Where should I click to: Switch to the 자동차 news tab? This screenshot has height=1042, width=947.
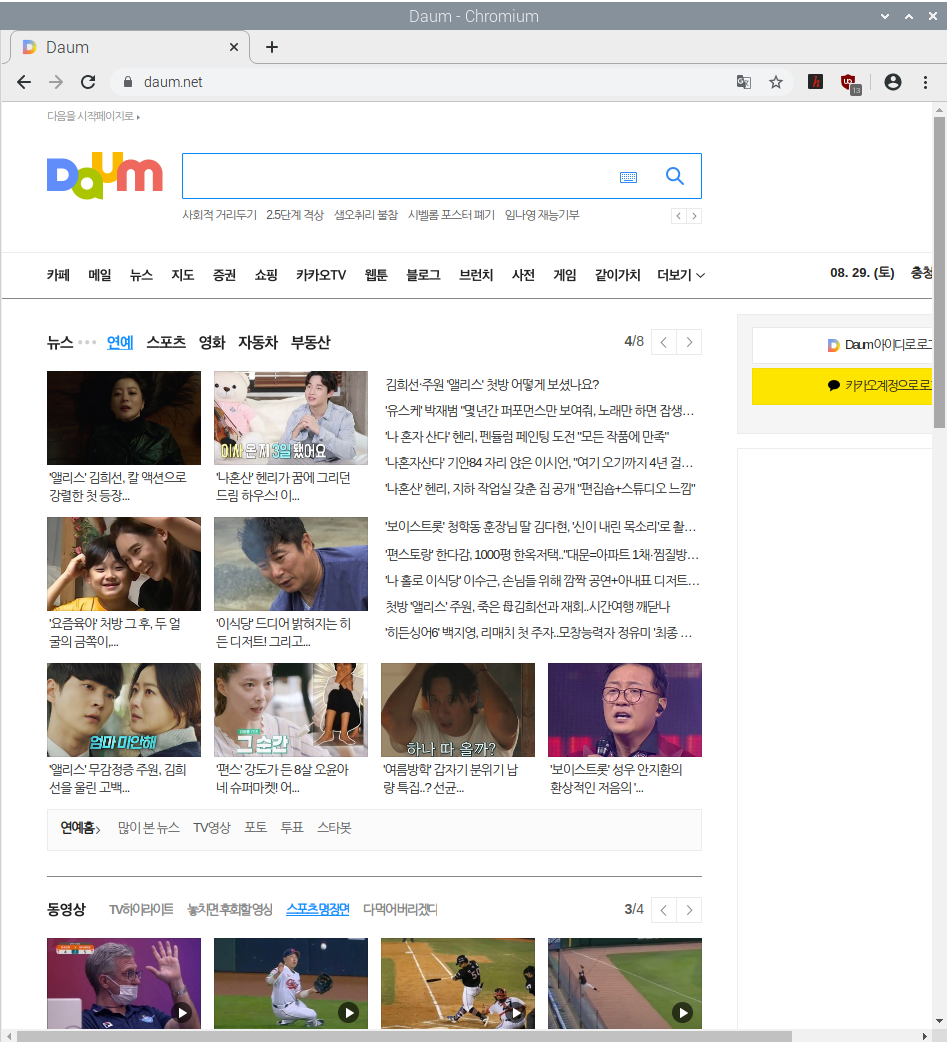(258, 342)
